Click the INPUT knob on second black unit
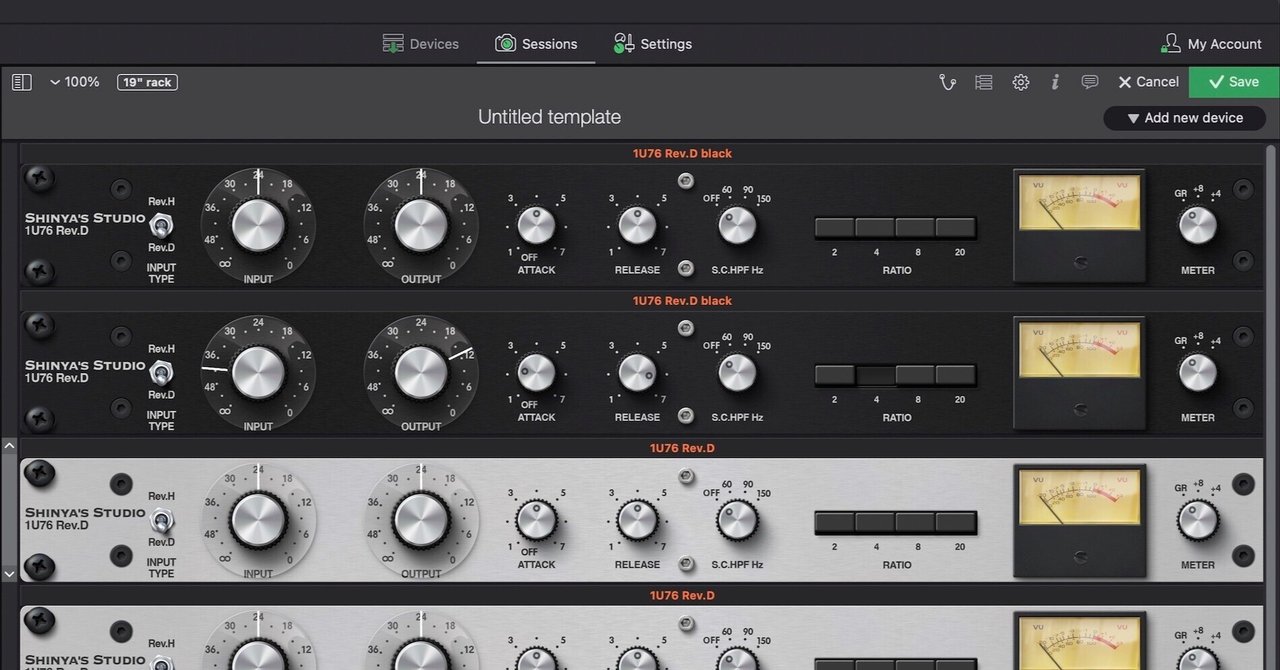The width and height of the screenshot is (1280, 670). tap(258, 372)
